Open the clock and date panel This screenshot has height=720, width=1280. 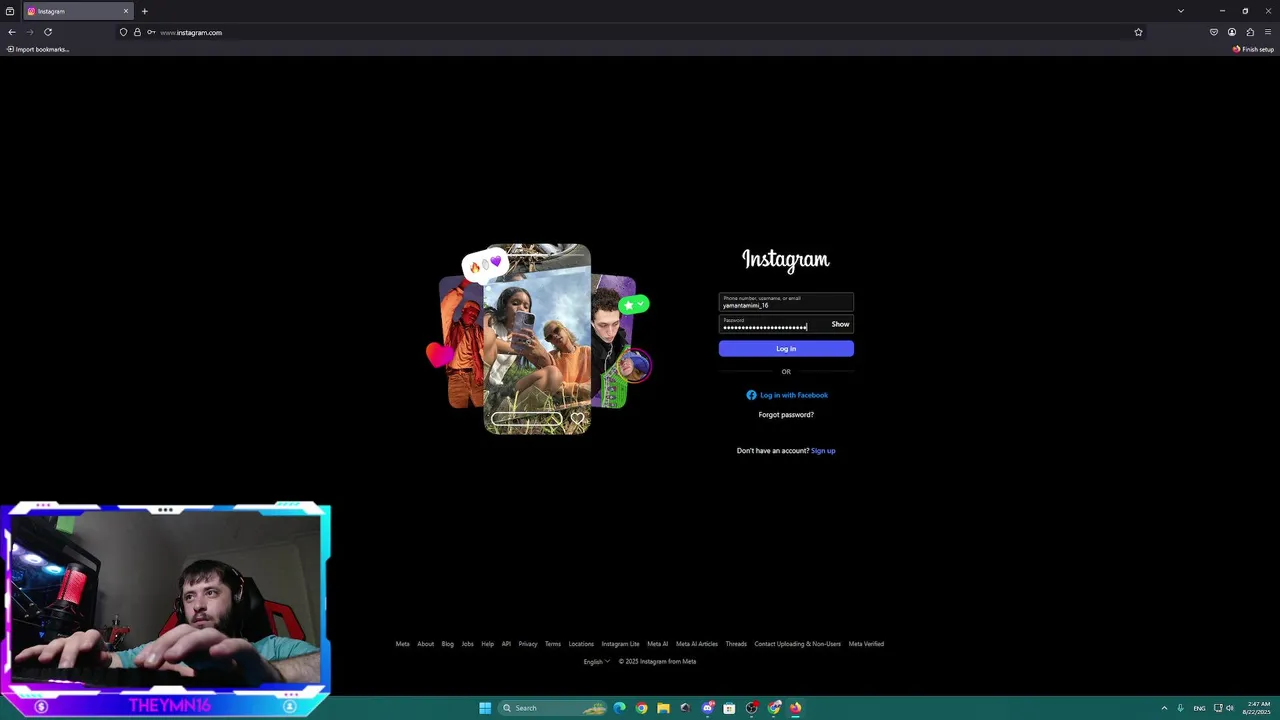point(1258,708)
